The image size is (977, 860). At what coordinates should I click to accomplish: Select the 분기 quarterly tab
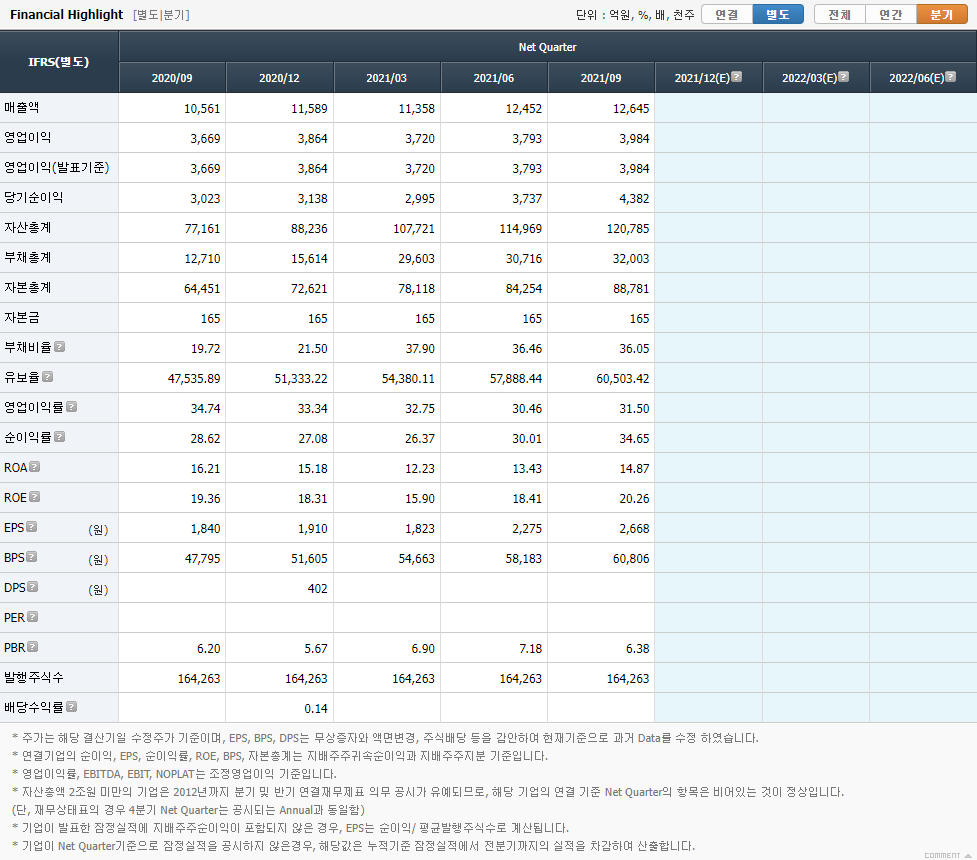click(941, 14)
